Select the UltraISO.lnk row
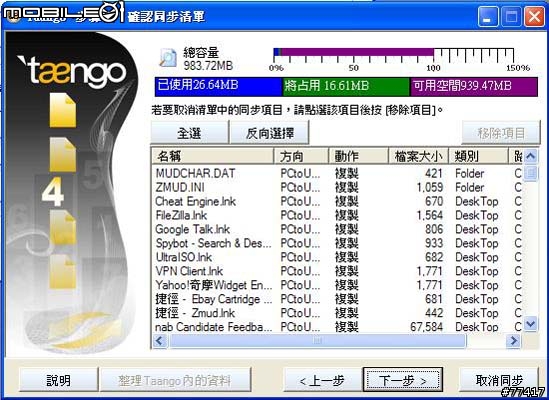549x400 pixels. click(338, 257)
